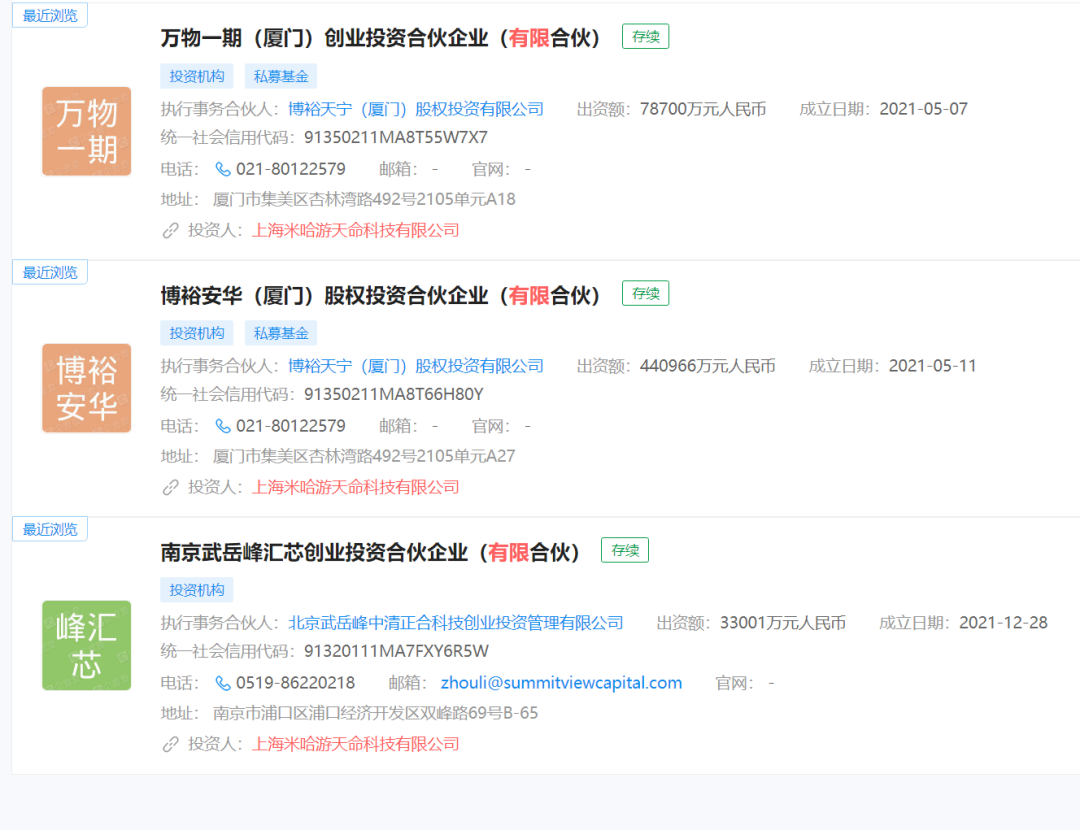Image resolution: width=1080 pixels, height=830 pixels.
Task: Select founding date 2021-05-11
Action: click(x=933, y=366)
